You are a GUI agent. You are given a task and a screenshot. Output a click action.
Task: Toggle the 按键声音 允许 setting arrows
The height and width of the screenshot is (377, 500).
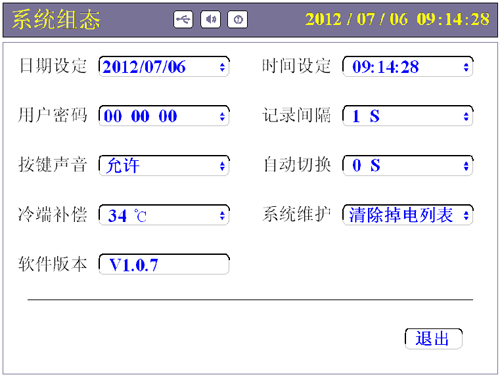pos(222,166)
